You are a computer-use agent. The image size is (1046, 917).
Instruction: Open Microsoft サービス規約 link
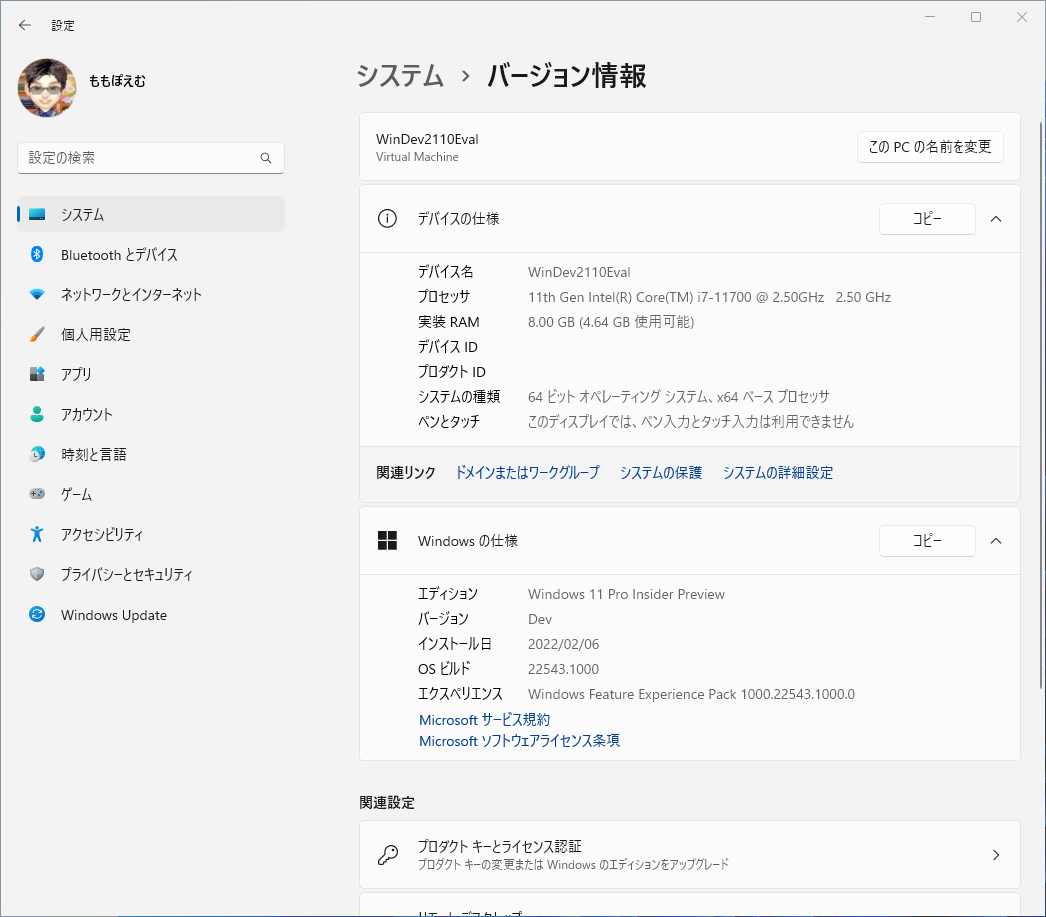484,720
